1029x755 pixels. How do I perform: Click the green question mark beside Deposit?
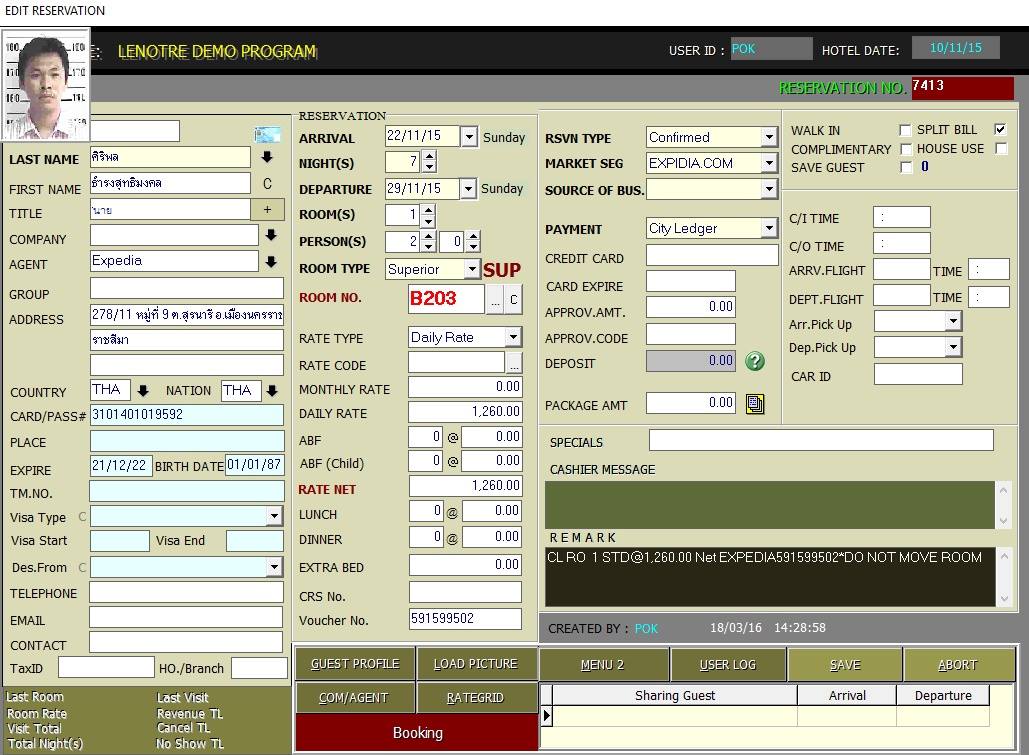tap(755, 361)
